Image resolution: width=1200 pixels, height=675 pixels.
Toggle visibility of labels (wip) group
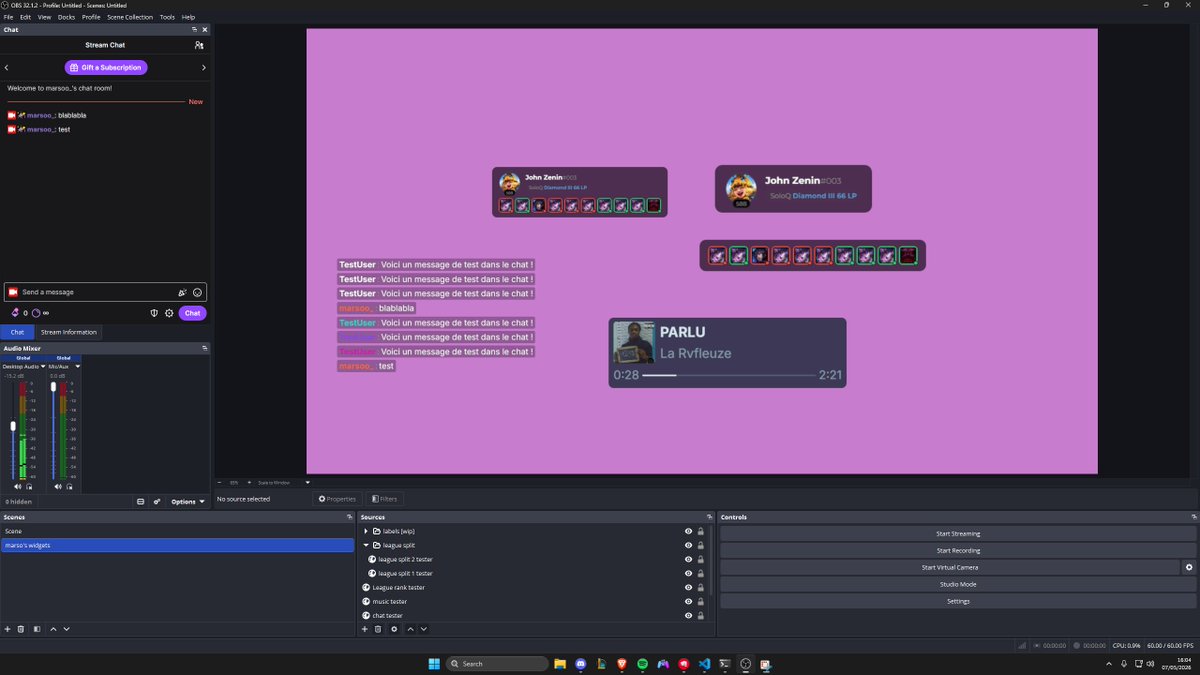(688, 531)
